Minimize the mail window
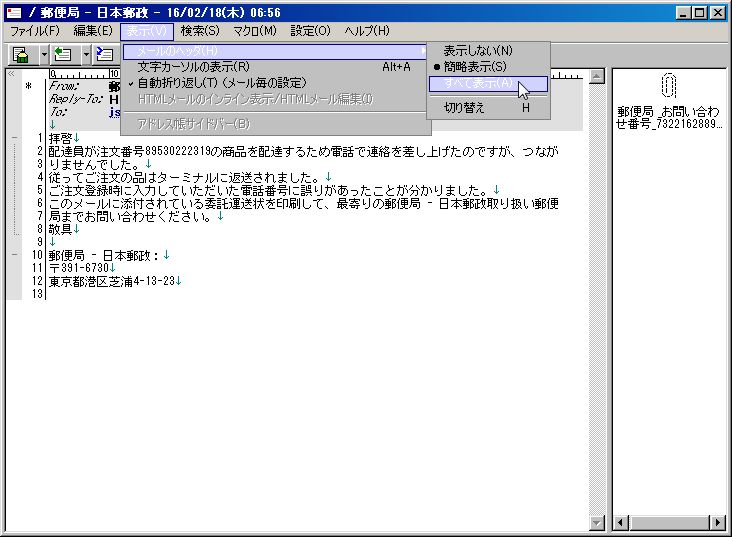The width and height of the screenshot is (732, 537). [683, 13]
